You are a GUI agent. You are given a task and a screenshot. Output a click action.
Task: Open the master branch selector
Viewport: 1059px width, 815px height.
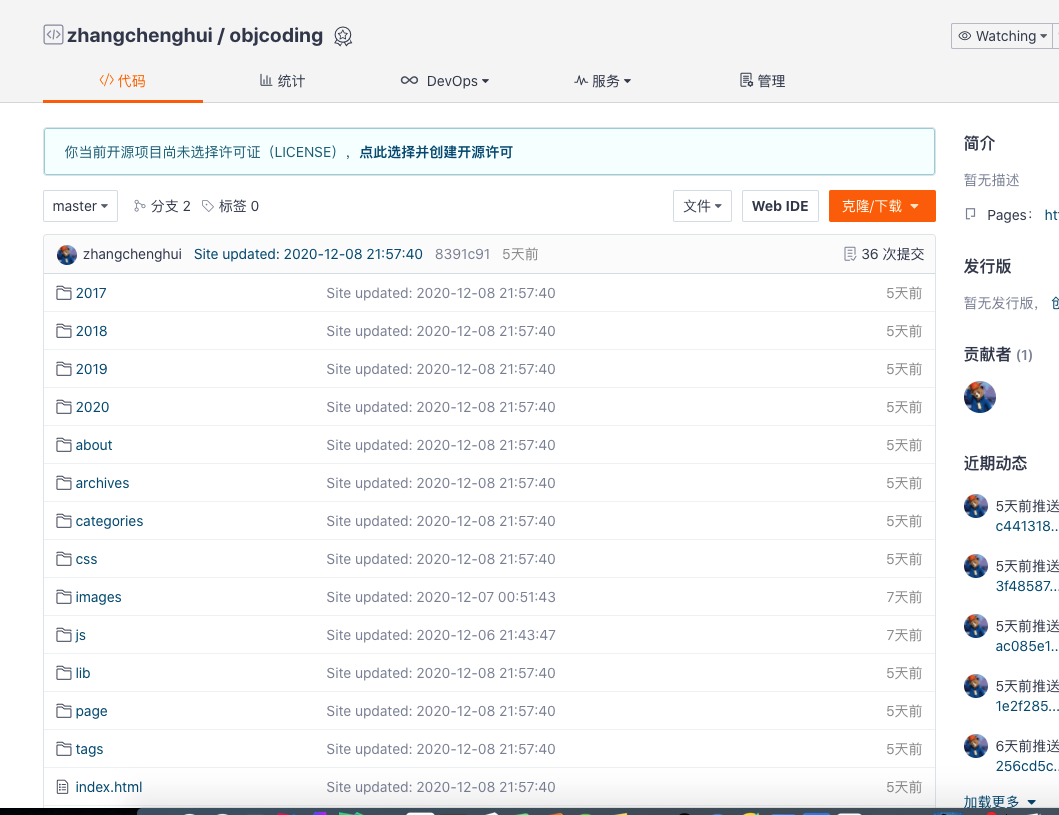[80, 206]
